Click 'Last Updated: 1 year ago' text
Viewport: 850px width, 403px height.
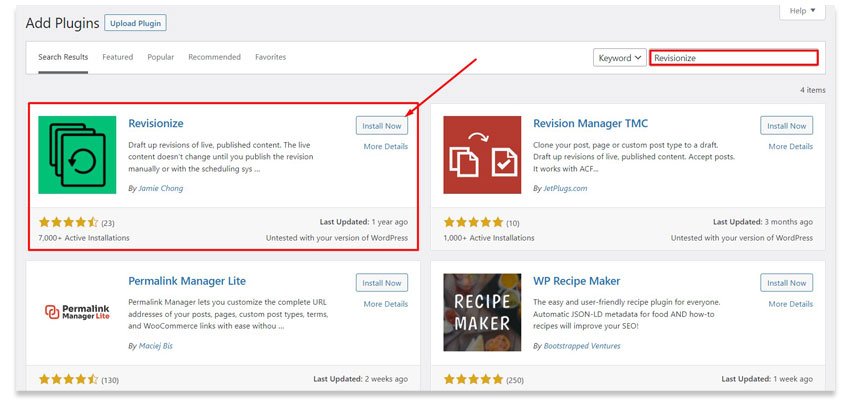click(x=364, y=222)
